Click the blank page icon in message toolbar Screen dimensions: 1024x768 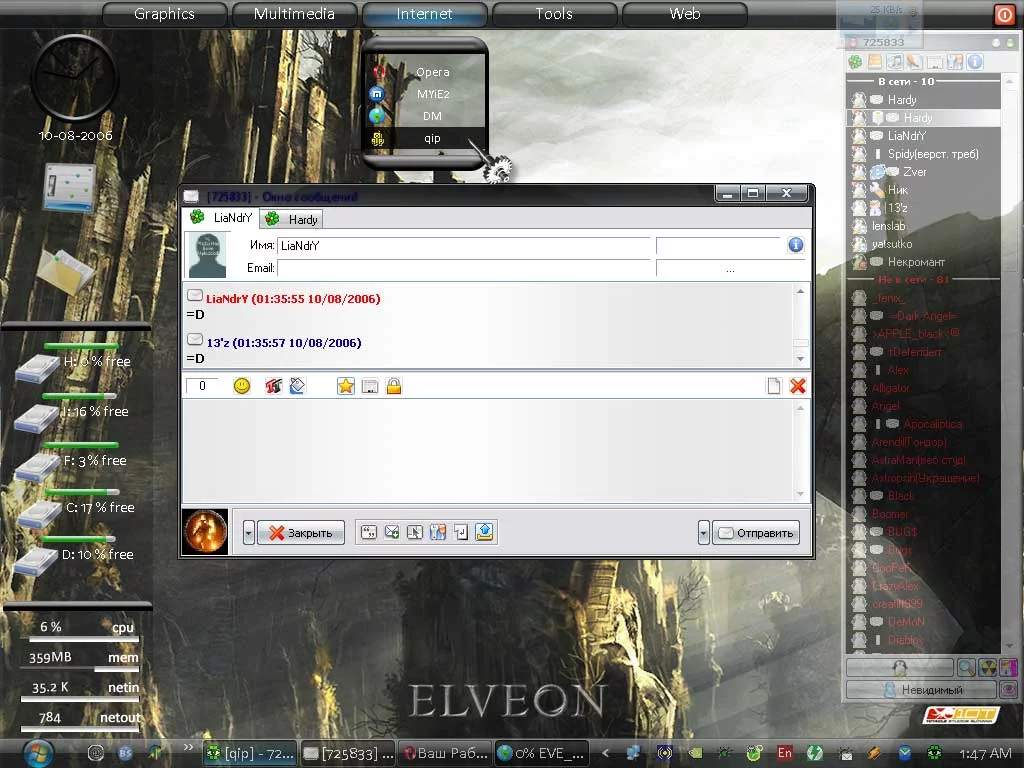tap(774, 386)
